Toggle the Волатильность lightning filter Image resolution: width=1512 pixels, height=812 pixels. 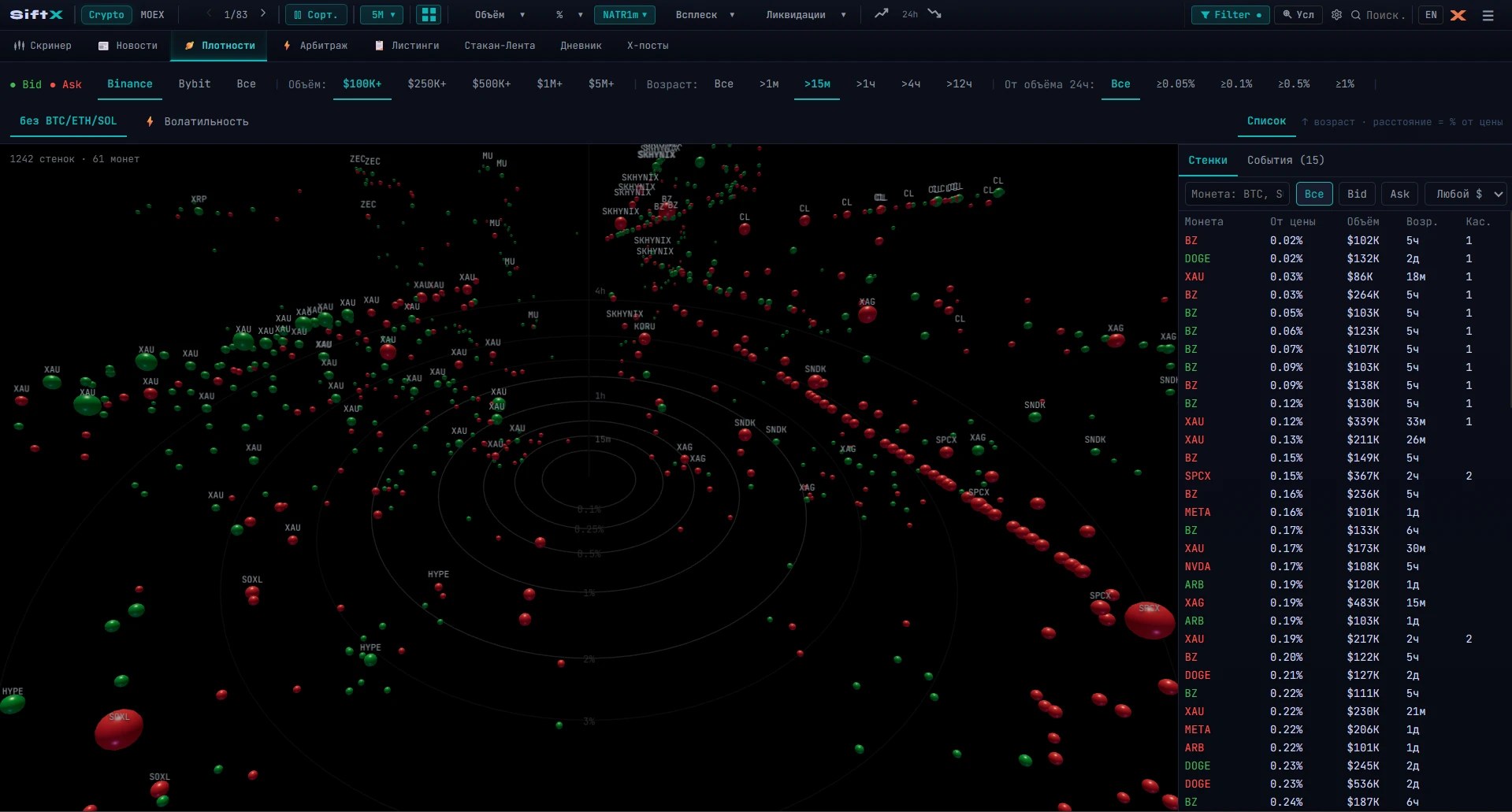click(x=198, y=121)
